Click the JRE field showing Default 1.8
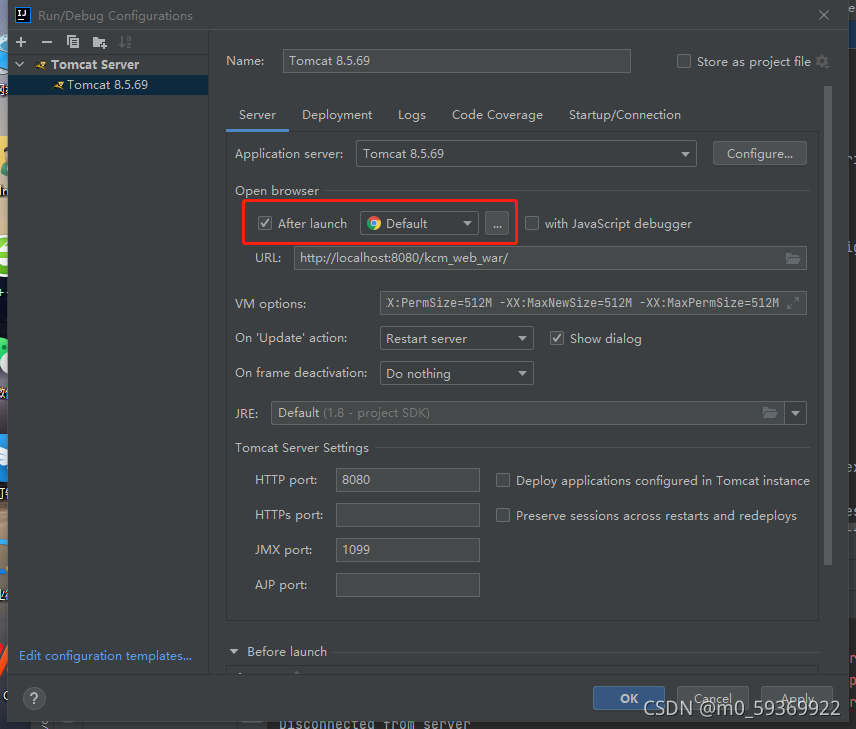 (x=527, y=413)
